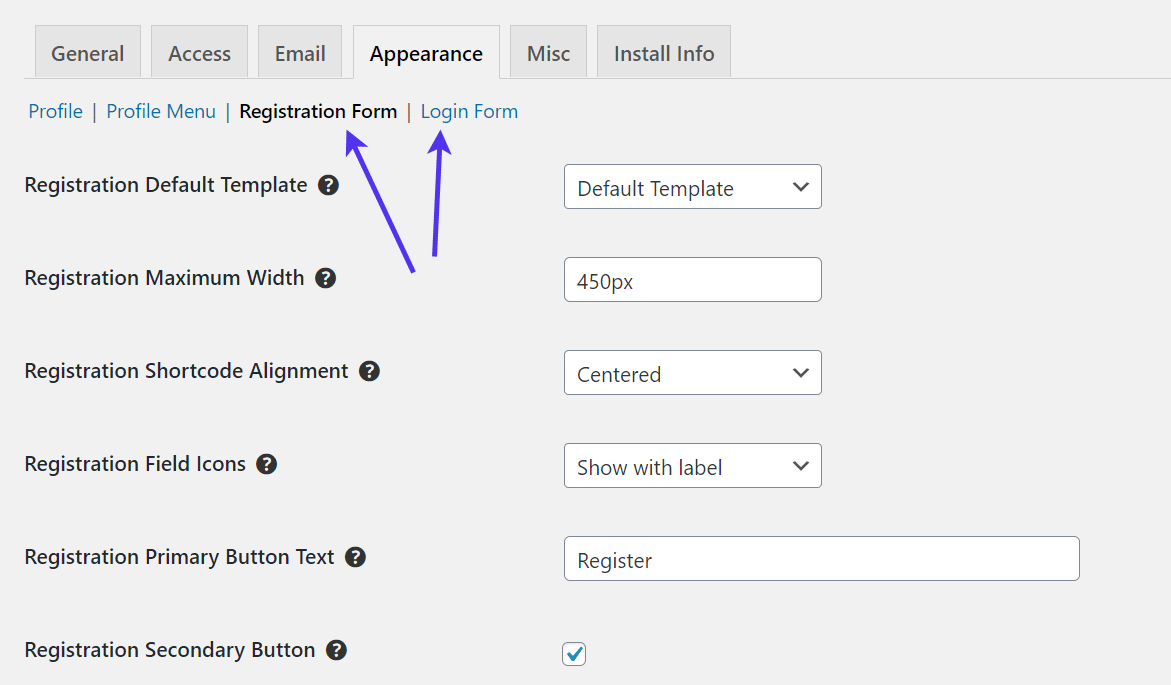This screenshot has height=685, width=1171.
Task: Open the Profile Menu settings link
Action: (161, 111)
